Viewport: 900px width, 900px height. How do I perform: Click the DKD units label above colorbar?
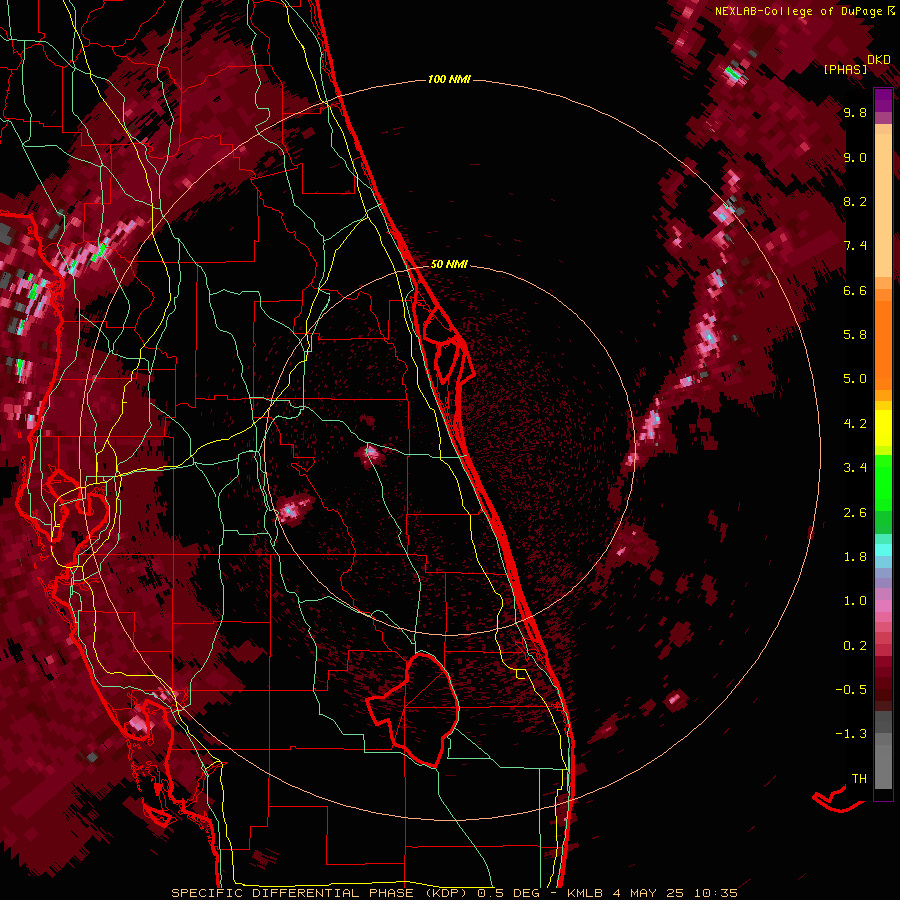pyautogui.click(x=879, y=60)
